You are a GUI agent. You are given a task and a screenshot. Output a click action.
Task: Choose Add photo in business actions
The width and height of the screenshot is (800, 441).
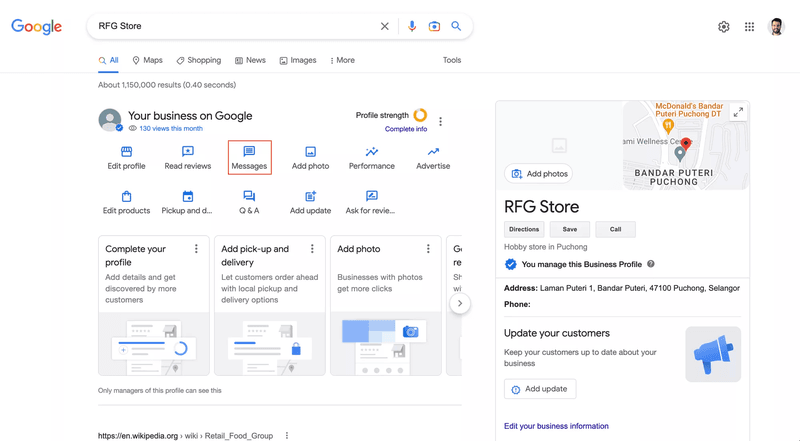(x=310, y=158)
